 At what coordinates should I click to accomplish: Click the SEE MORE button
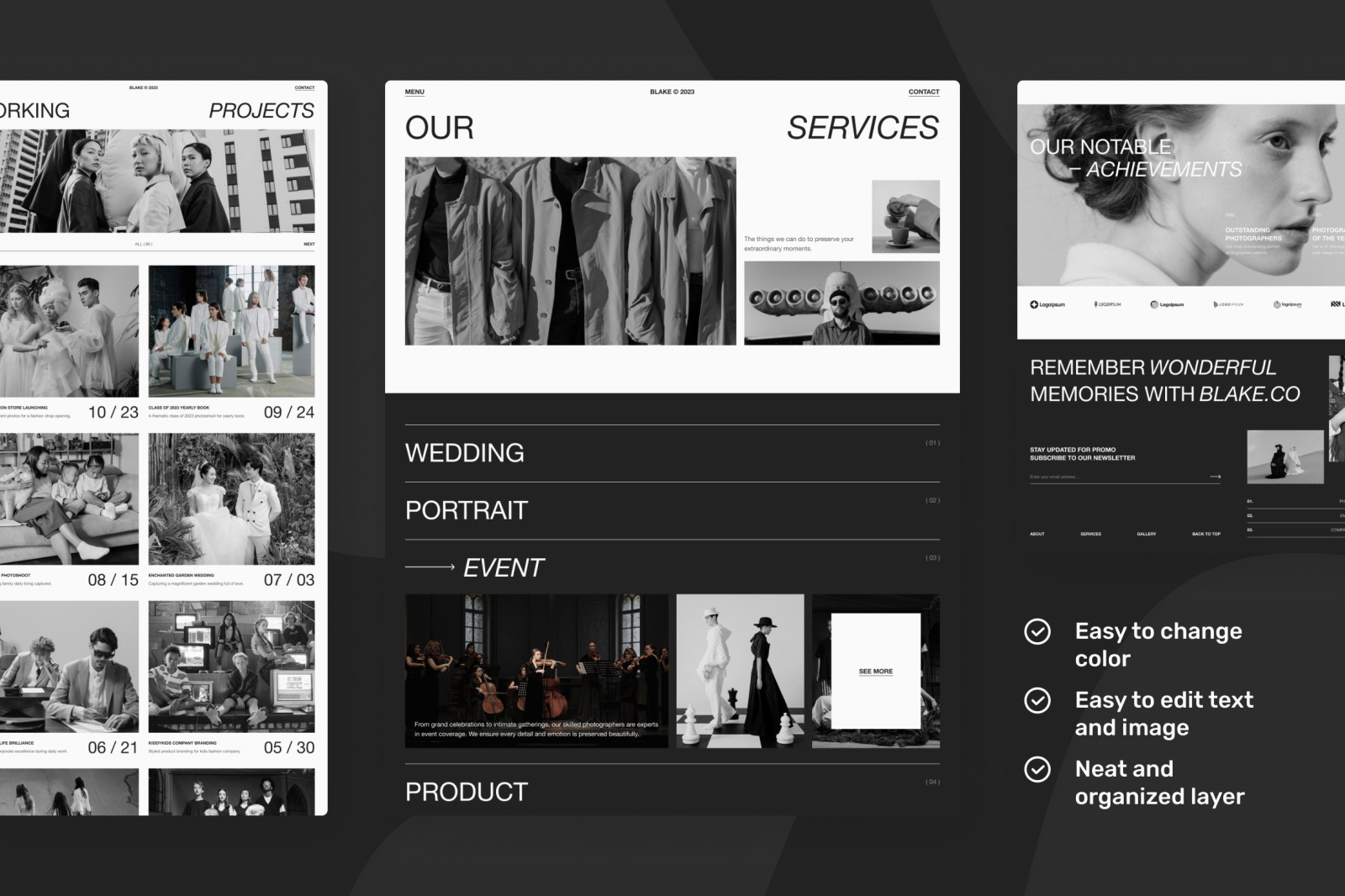coord(875,671)
